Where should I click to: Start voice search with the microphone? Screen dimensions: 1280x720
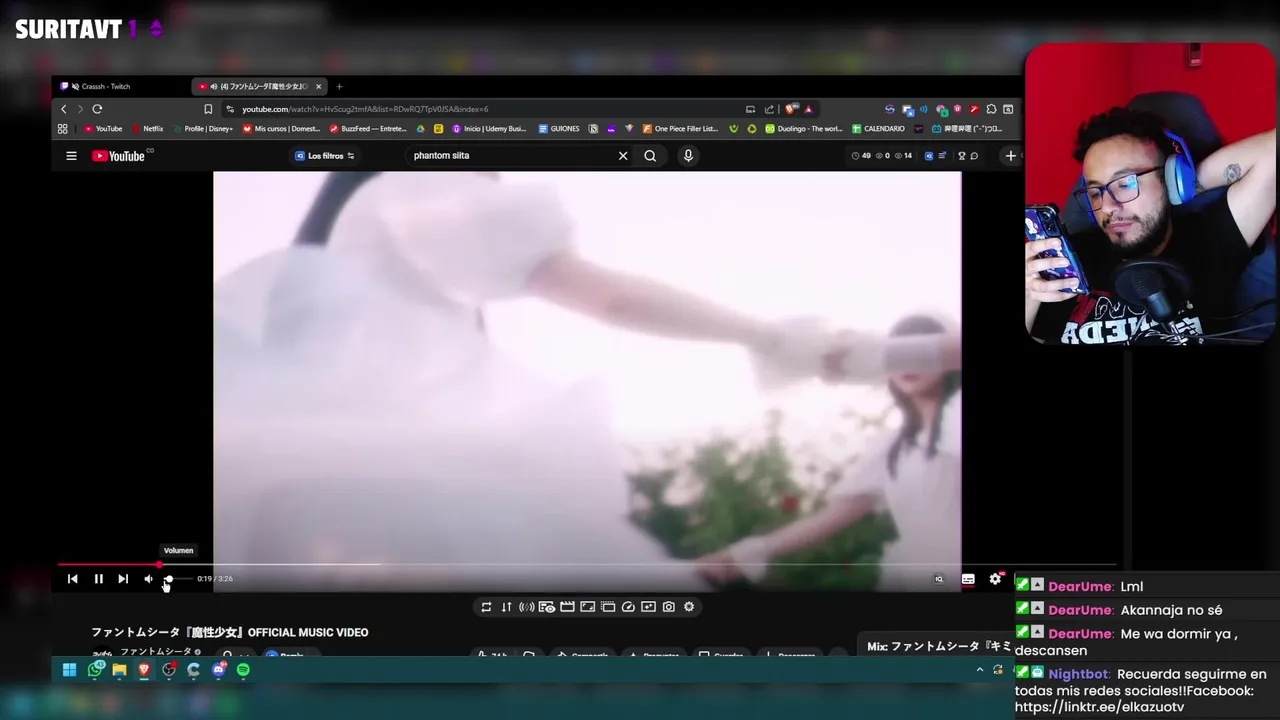point(688,156)
